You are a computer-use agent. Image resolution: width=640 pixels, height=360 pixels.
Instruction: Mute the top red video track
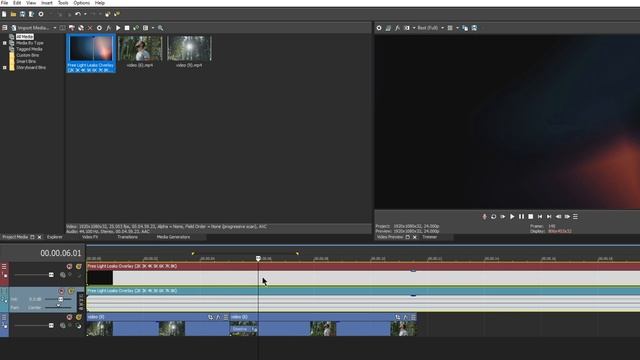(x=69, y=267)
